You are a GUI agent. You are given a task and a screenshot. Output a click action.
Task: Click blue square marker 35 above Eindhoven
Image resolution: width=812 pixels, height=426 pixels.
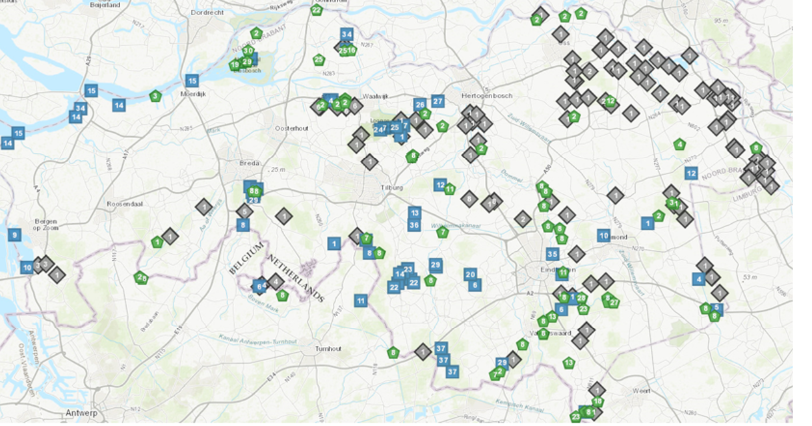553,254
